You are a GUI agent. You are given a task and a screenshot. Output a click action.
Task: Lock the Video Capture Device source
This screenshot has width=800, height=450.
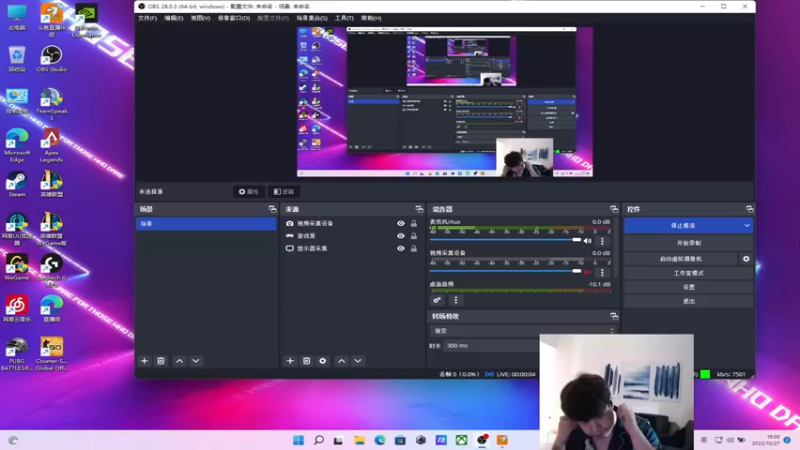(x=414, y=223)
